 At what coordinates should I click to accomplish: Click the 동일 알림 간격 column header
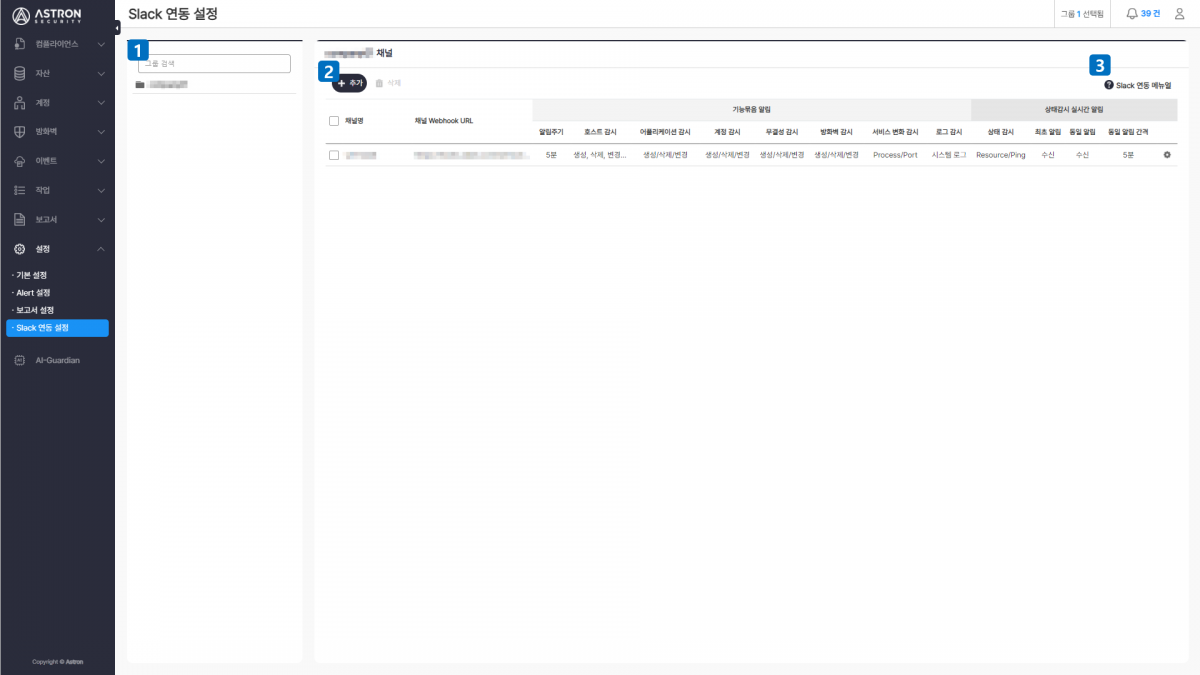1128,131
